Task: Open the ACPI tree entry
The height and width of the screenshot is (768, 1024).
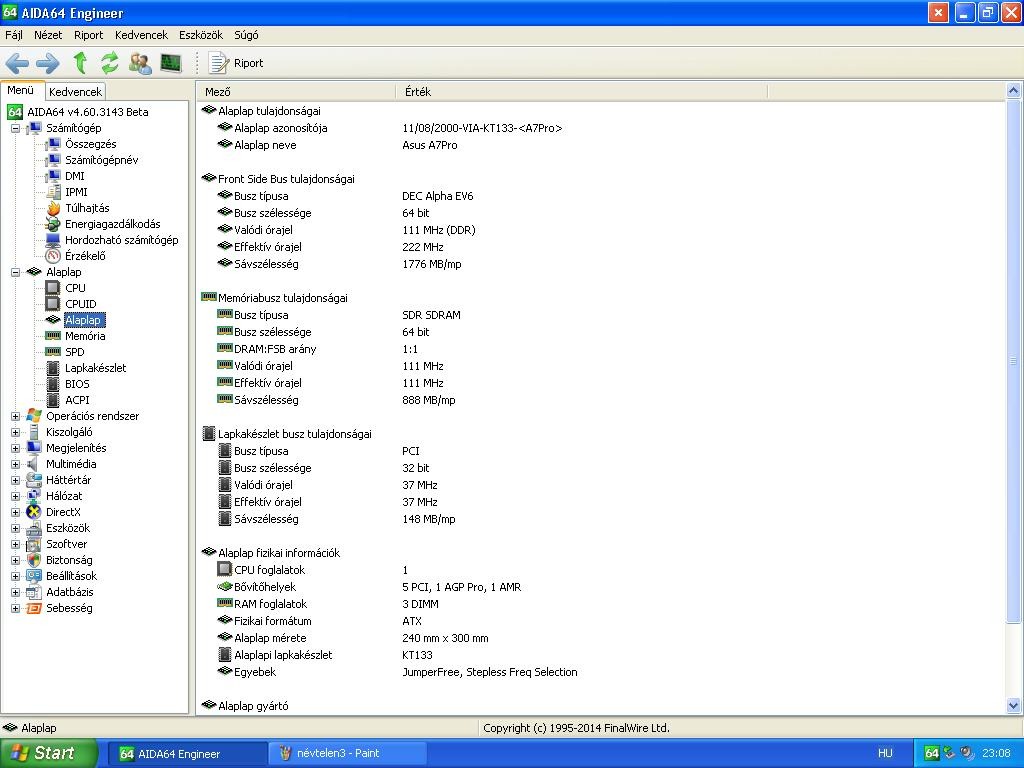Action: [x=77, y=400]
